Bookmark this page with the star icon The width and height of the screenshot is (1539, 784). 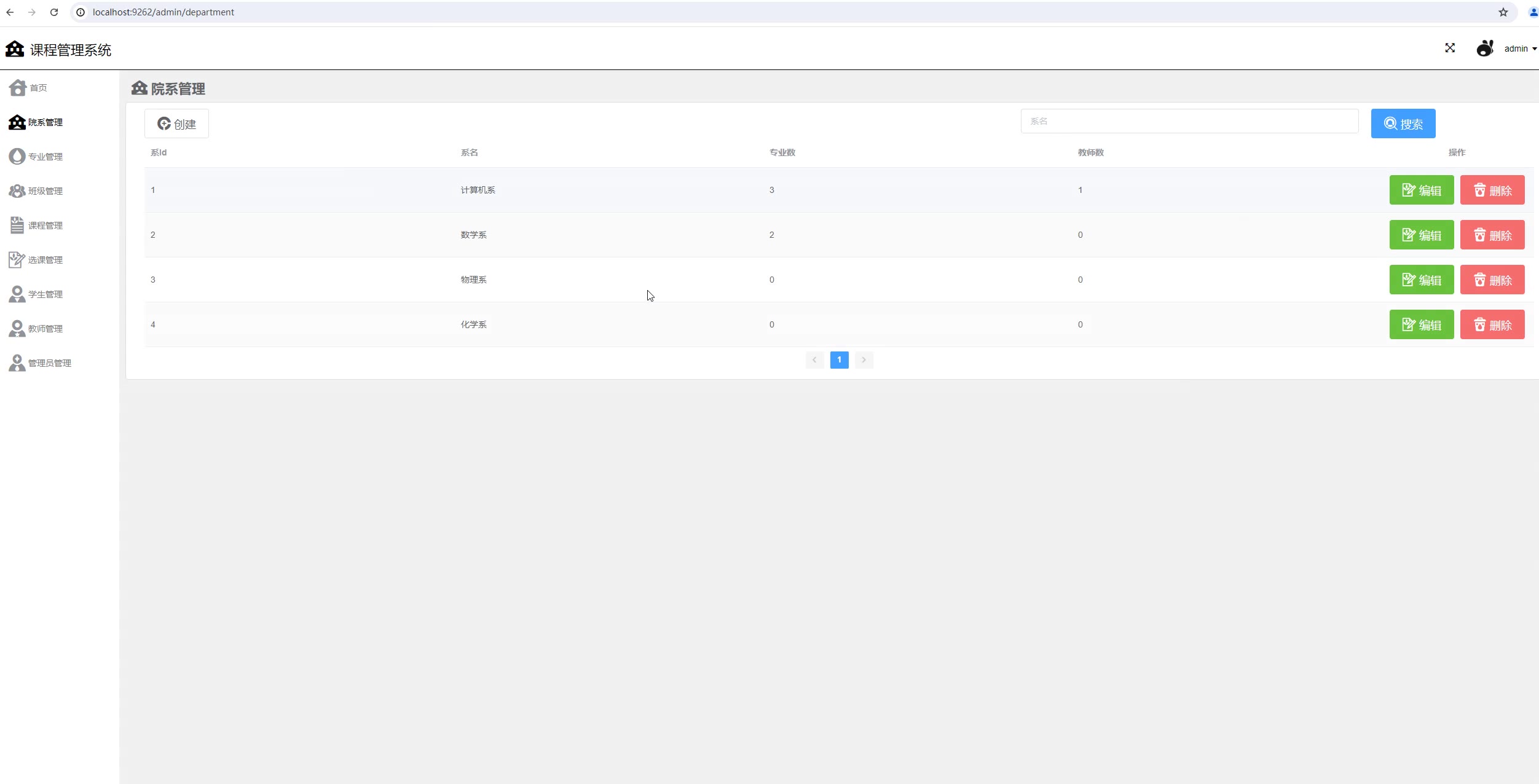(1503, 12)
